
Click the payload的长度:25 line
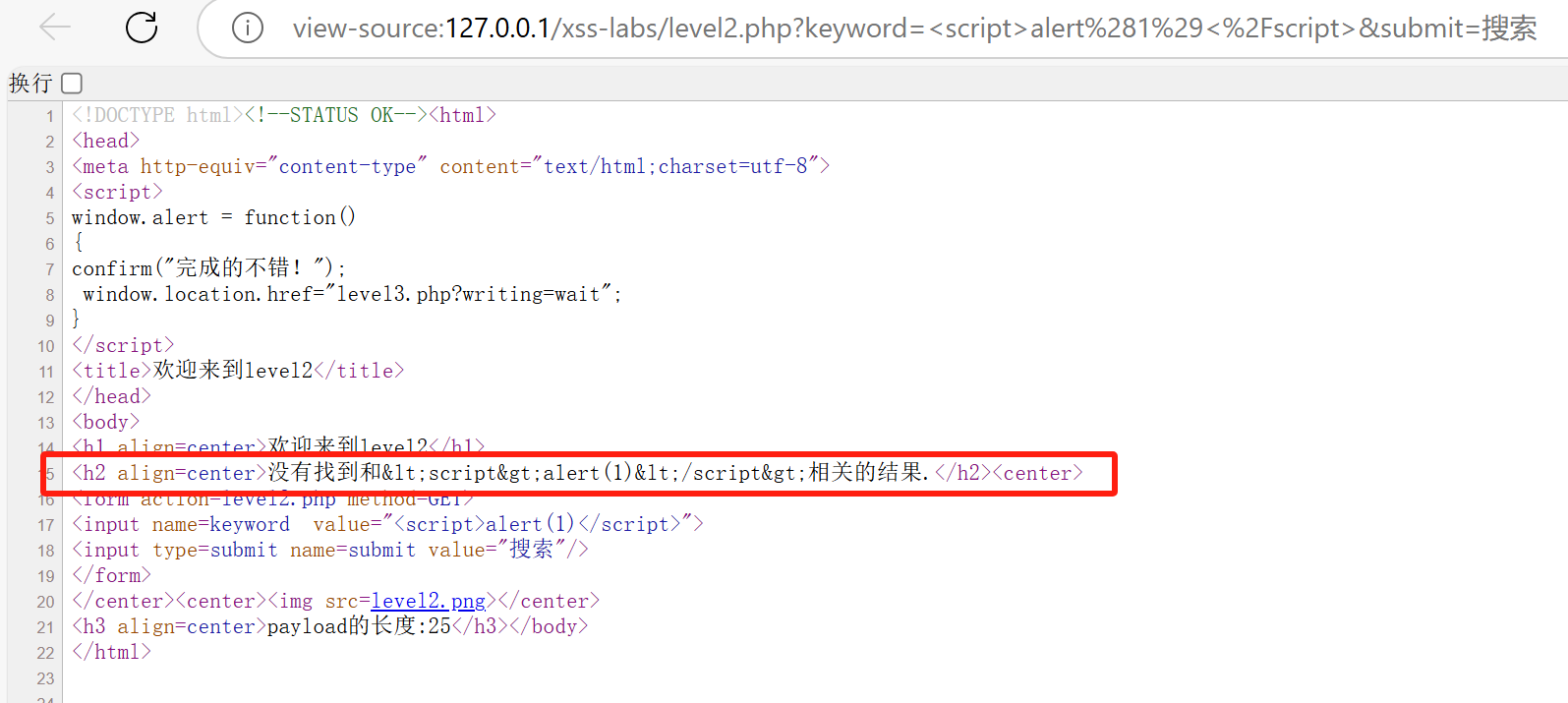(329, 626)
